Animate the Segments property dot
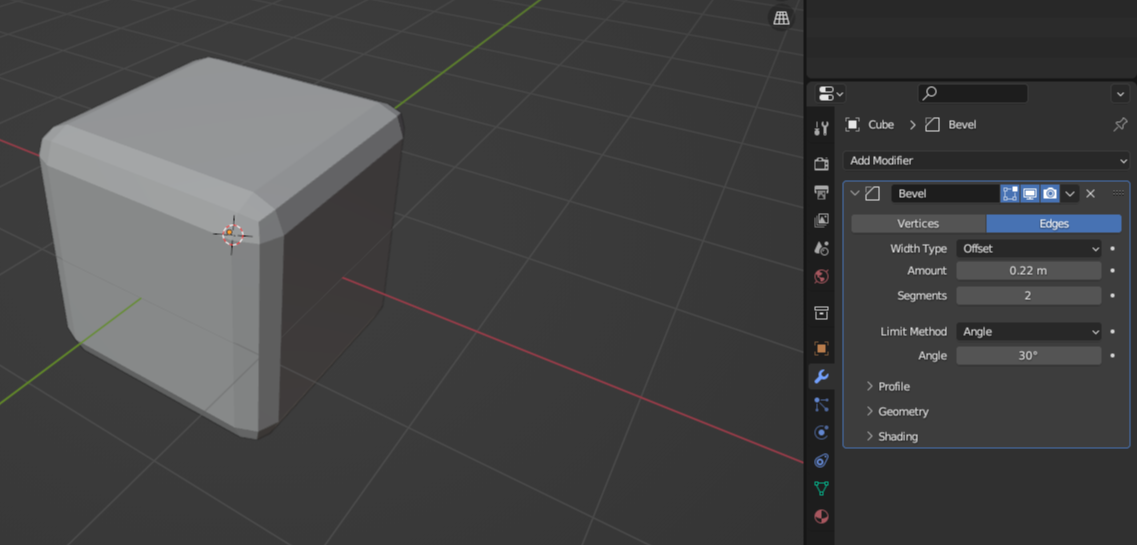The width and height of the screenshot is (1137, 545). (x=1113, y=296)
